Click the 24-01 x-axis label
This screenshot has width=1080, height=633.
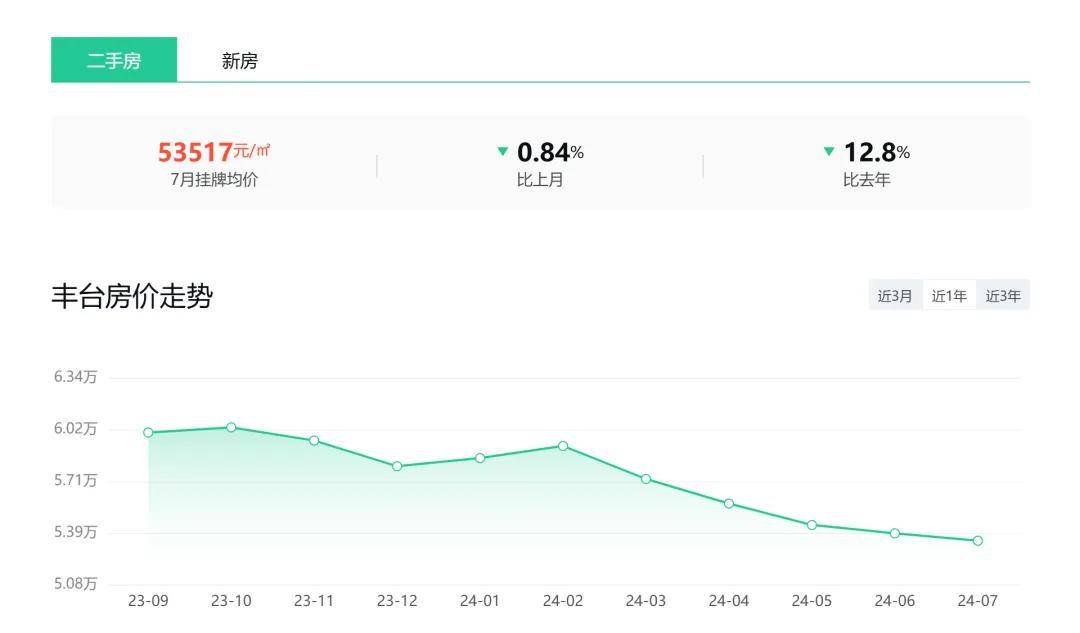coord(480,601)
